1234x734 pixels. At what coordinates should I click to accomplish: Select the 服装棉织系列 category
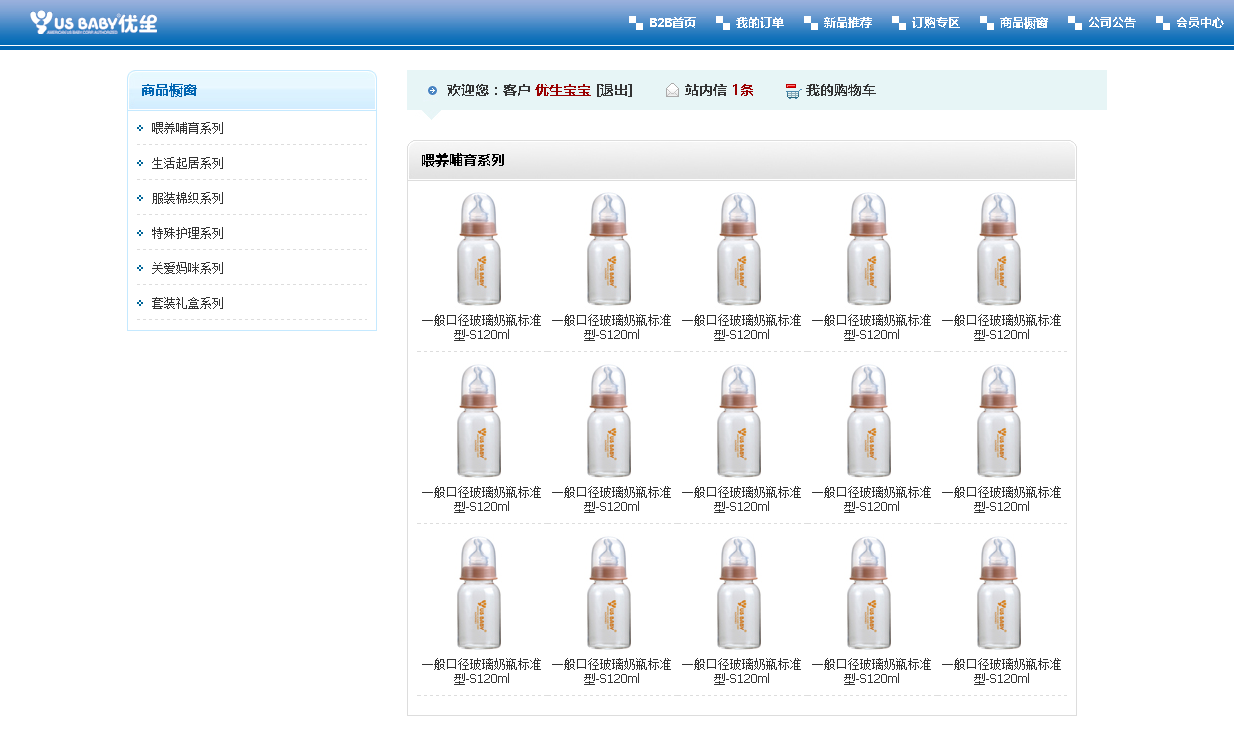point(187,198)
